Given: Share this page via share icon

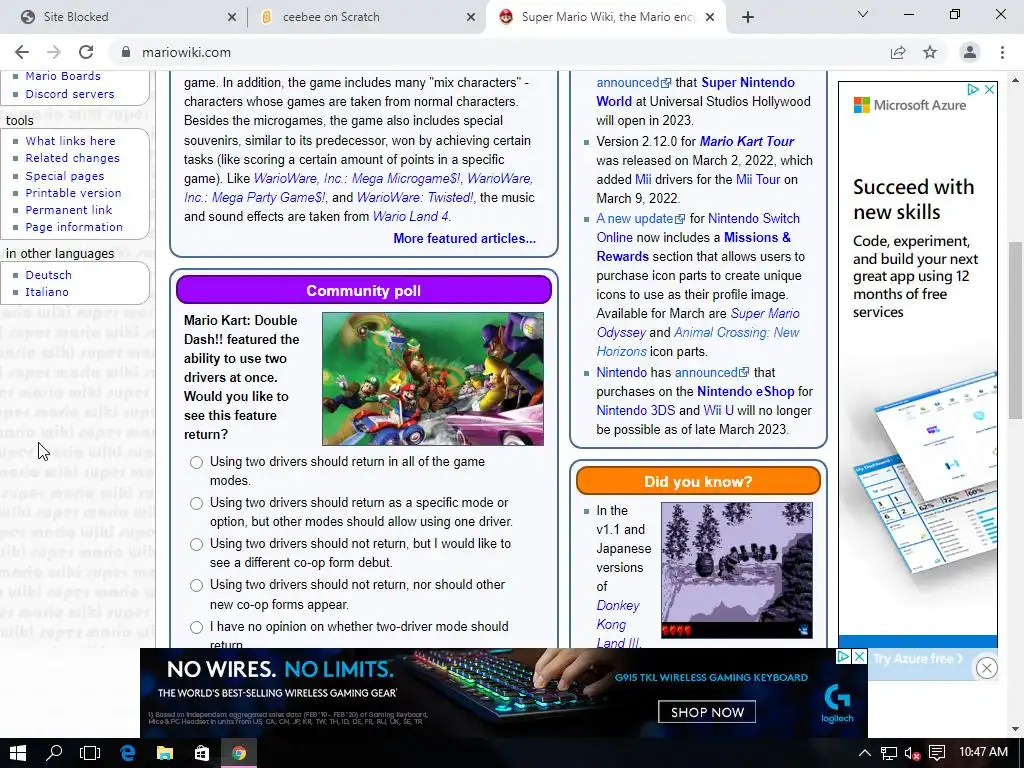Looking at the screenshot, I should tap(898, 52).
